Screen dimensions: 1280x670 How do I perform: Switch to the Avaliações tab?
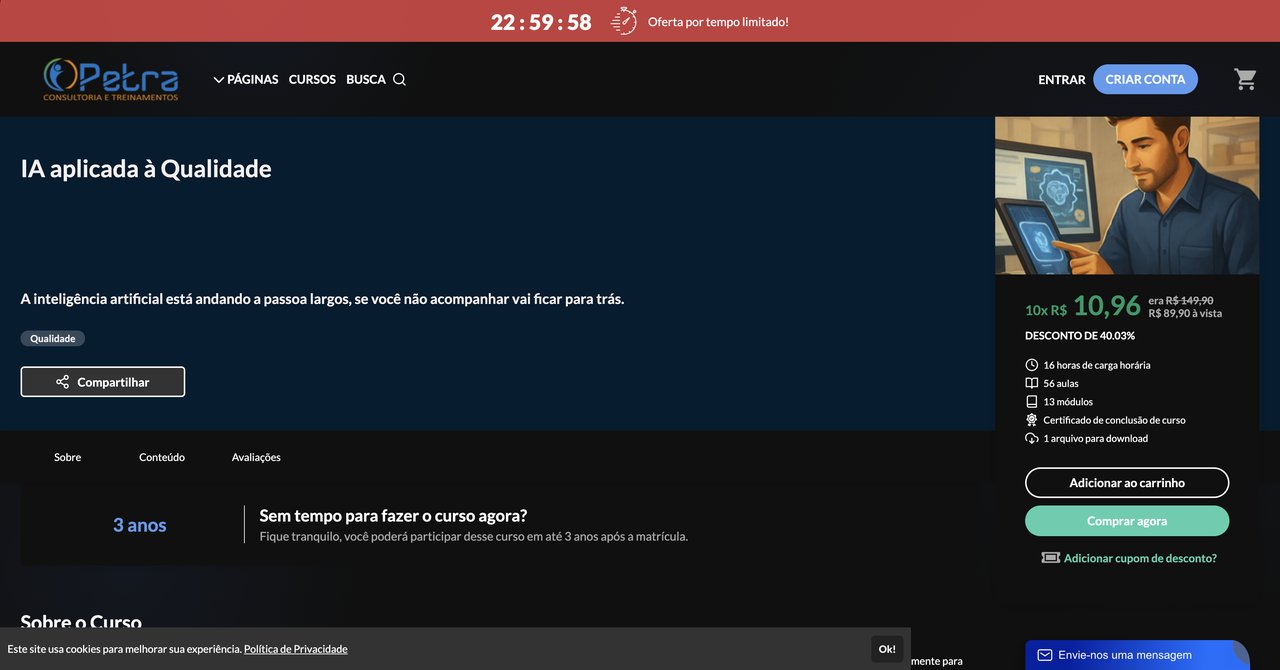(x=256, y=457)
